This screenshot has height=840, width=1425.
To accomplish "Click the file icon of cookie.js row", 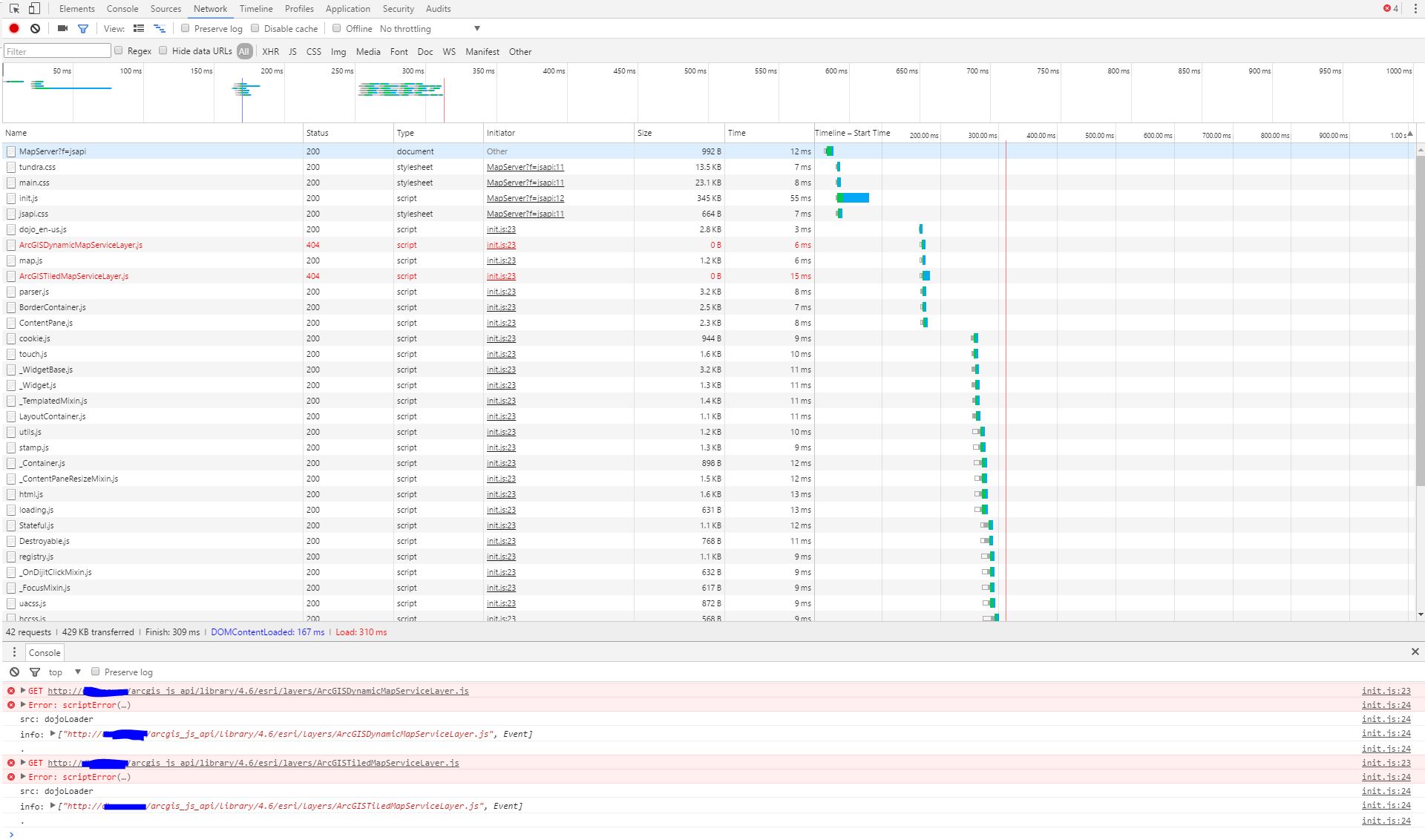I will 11,338.
